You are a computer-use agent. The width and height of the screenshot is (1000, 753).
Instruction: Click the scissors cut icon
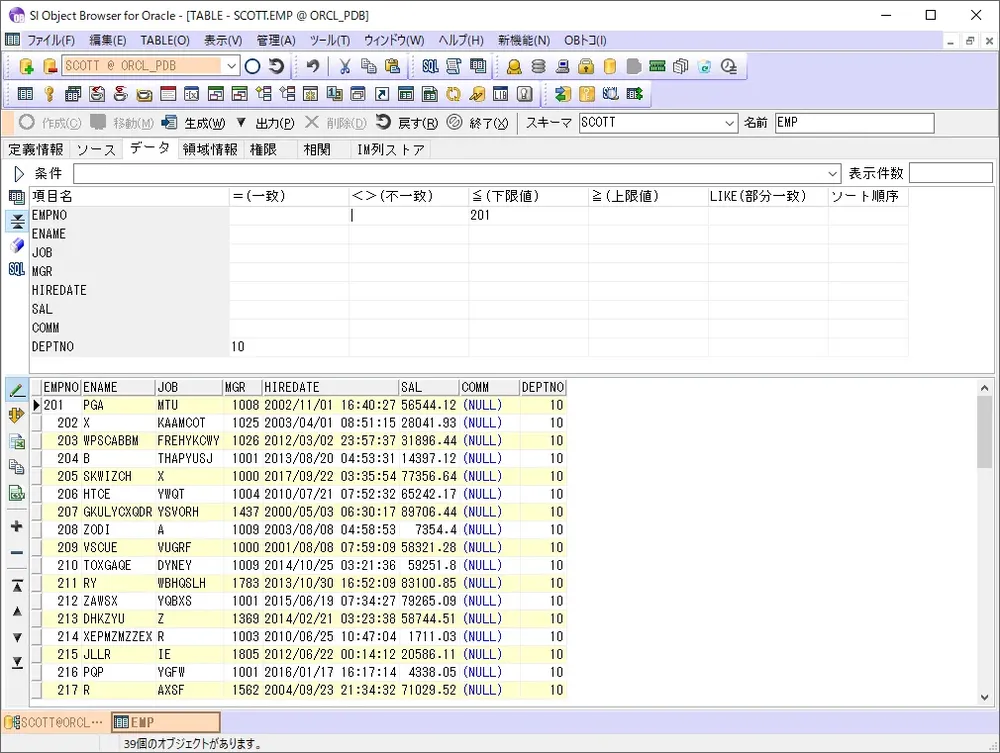pyautogui.click(x=345, y=66)
